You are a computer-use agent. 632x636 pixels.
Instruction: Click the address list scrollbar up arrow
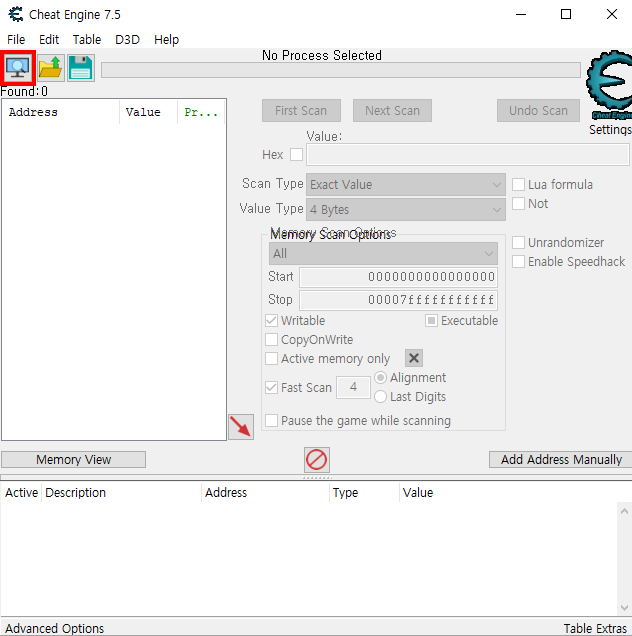[x=624, y=511]
